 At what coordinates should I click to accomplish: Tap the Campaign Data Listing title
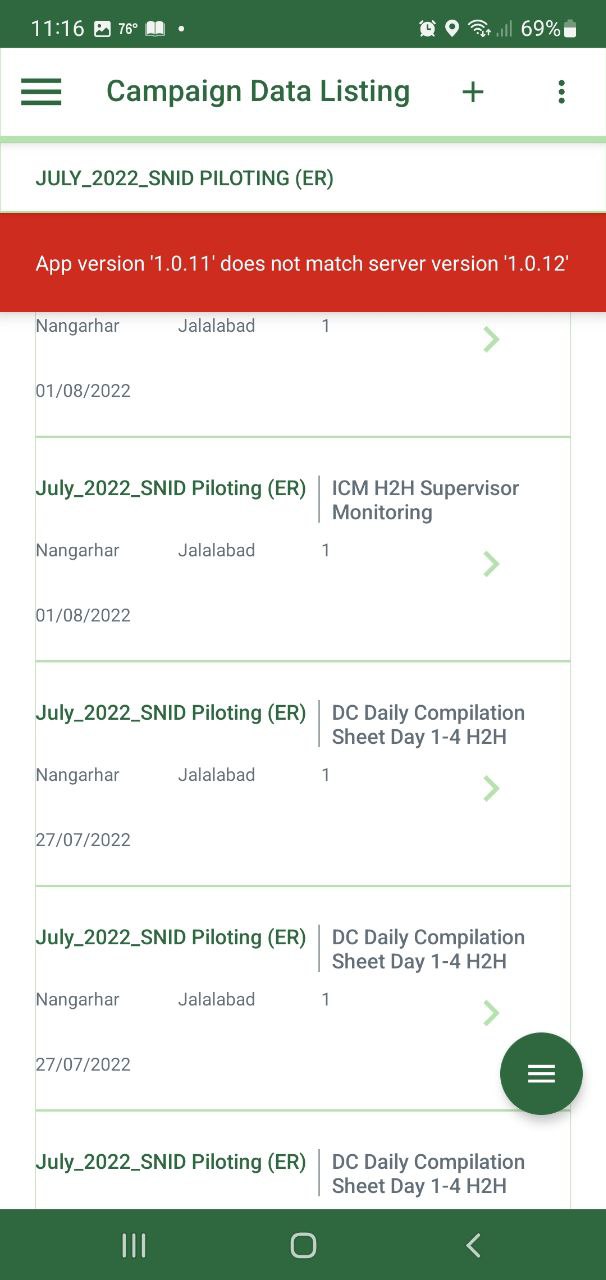click(257, 91)
